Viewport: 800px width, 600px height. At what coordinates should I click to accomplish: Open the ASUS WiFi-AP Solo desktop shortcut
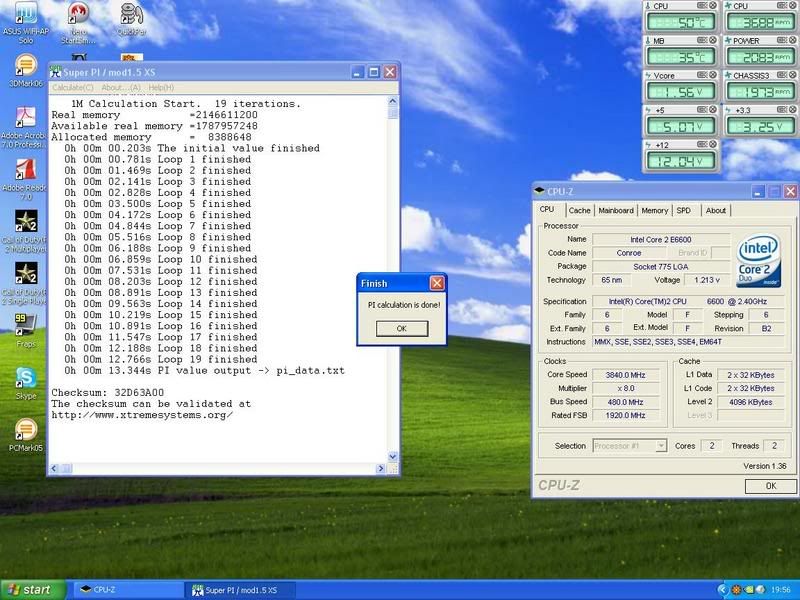pyautogui.click(x=26, y=21)
